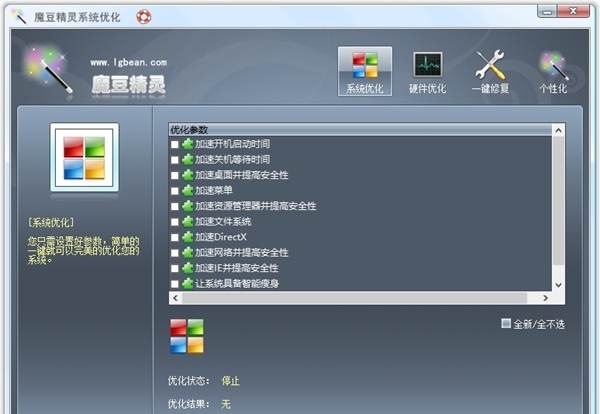The height and width of the screenshot is (414, 600).
Task: Go to the 个性化 wand tab
Action: coord(553,72)
